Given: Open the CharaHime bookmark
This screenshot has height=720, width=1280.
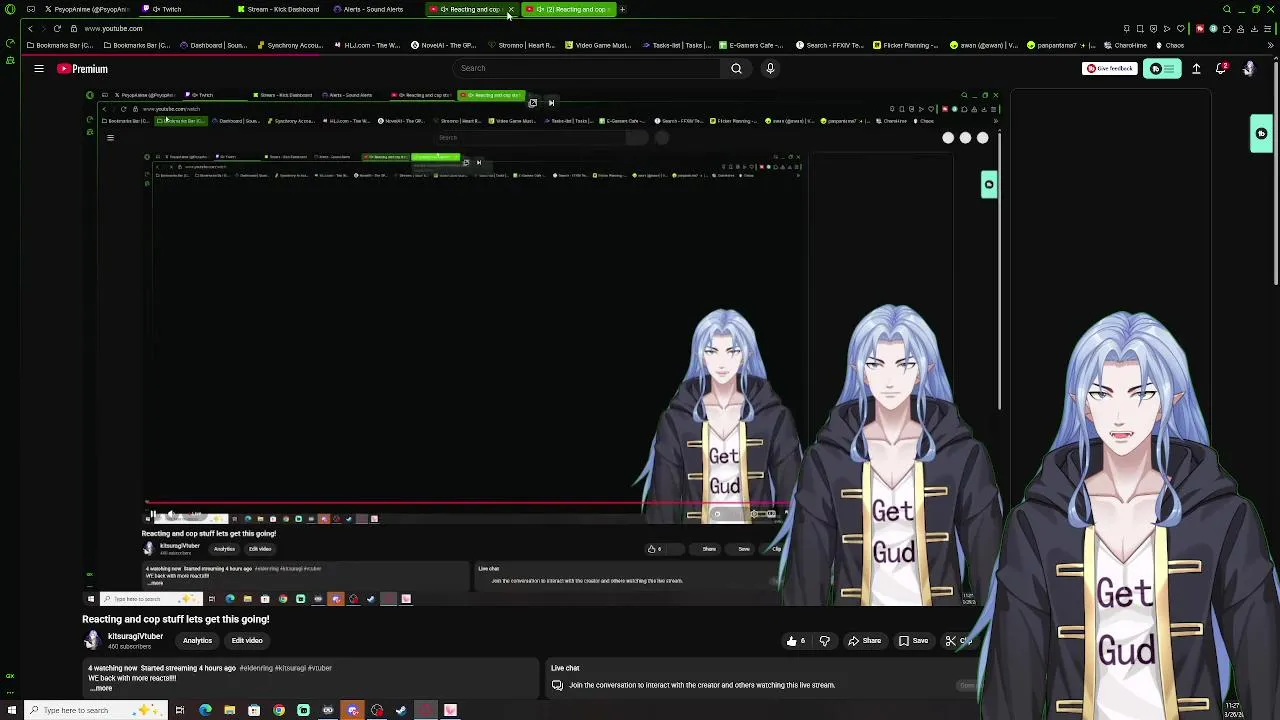Looking at the screenshot, I should 1125,45.
